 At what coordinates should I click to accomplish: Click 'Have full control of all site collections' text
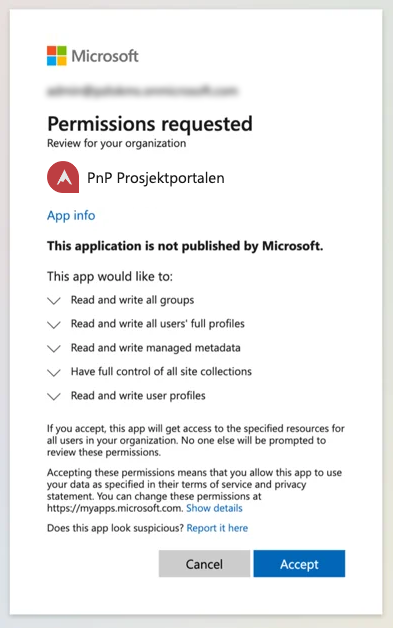pos(161,372)
